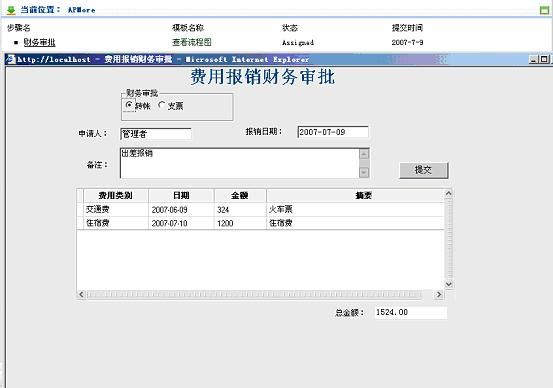The image size is (553, 388).
Task: Open the 查看流程图 link
Action: 192,42
